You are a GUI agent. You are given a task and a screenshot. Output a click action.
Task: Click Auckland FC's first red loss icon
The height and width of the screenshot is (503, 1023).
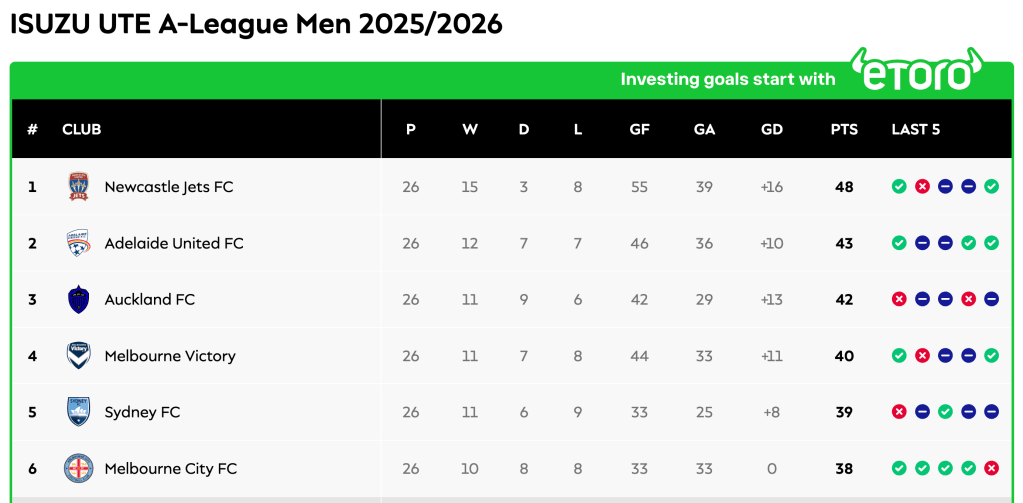click(x=899, y=299)
